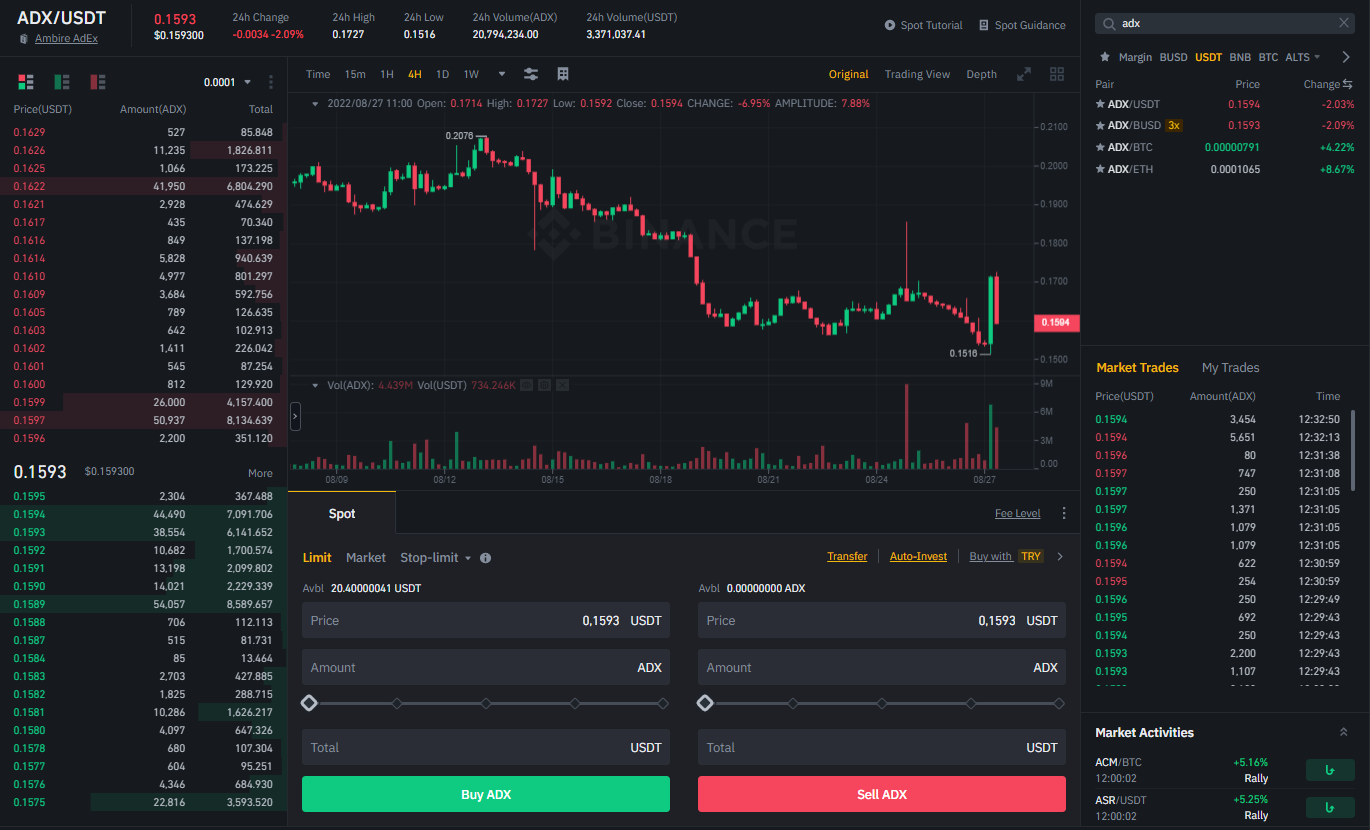
Task: Expand the chart drawing tools side panel
Action: pyautogui.click(x=295, y=416)
